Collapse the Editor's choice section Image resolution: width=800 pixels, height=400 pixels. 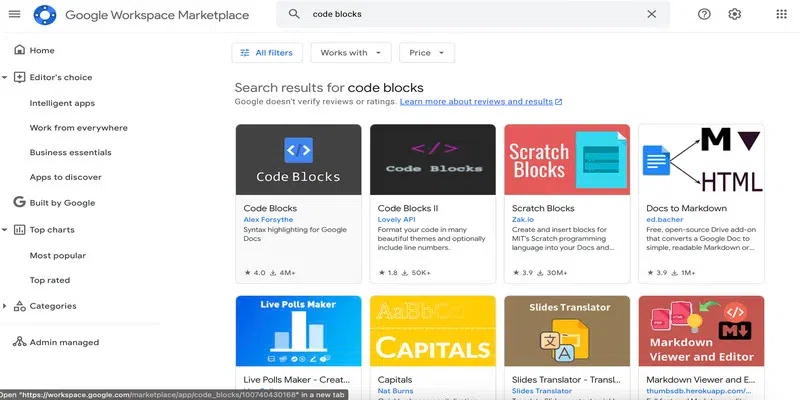tap(5, 77)
